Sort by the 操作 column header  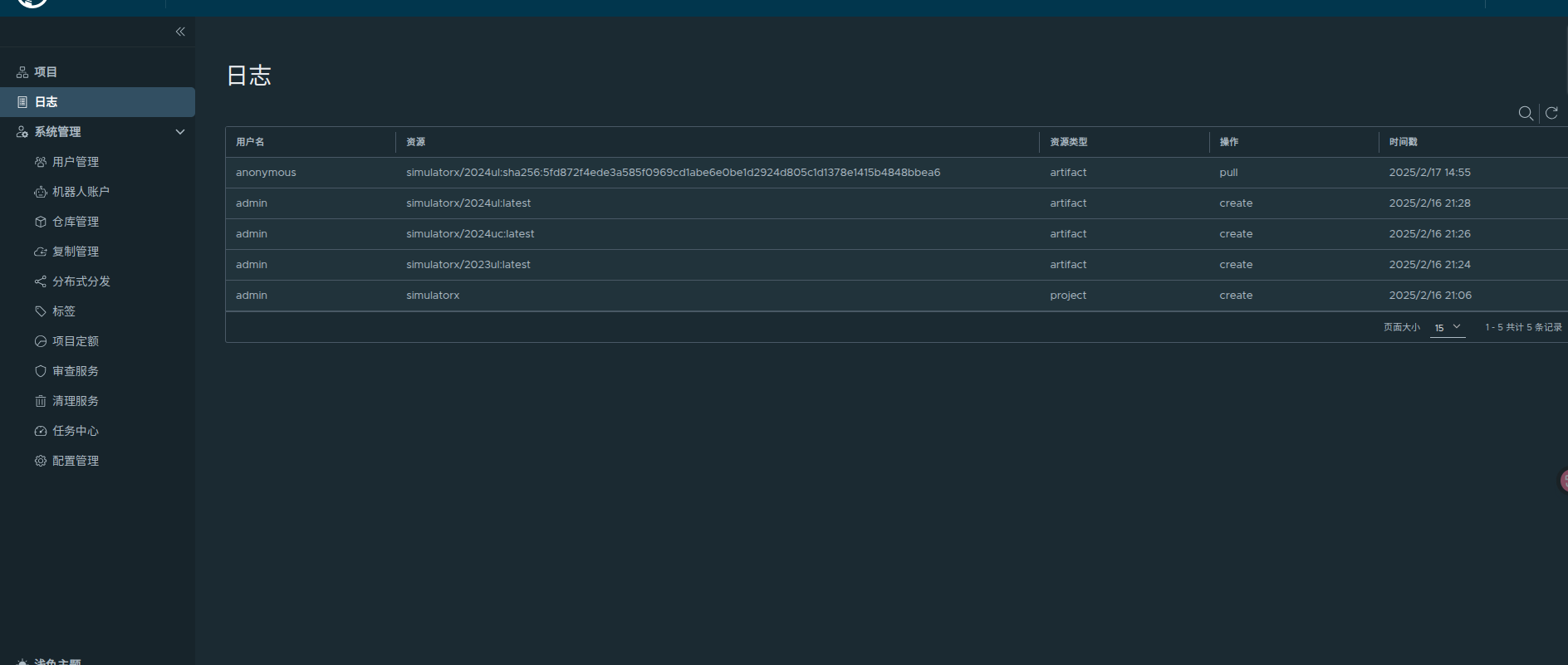coord(1229,142)
